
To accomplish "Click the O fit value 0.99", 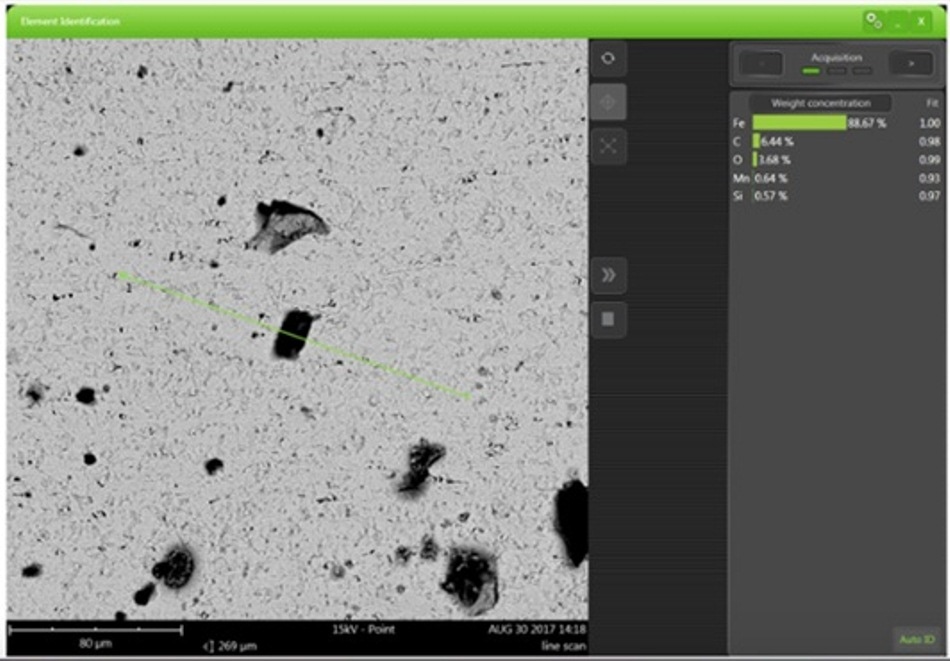I will click(x=929, y=159).
